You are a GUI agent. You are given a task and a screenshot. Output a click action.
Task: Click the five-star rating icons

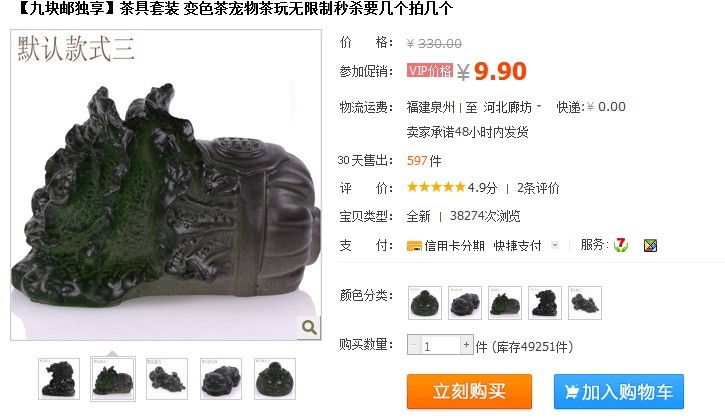(x=436, y=187)
